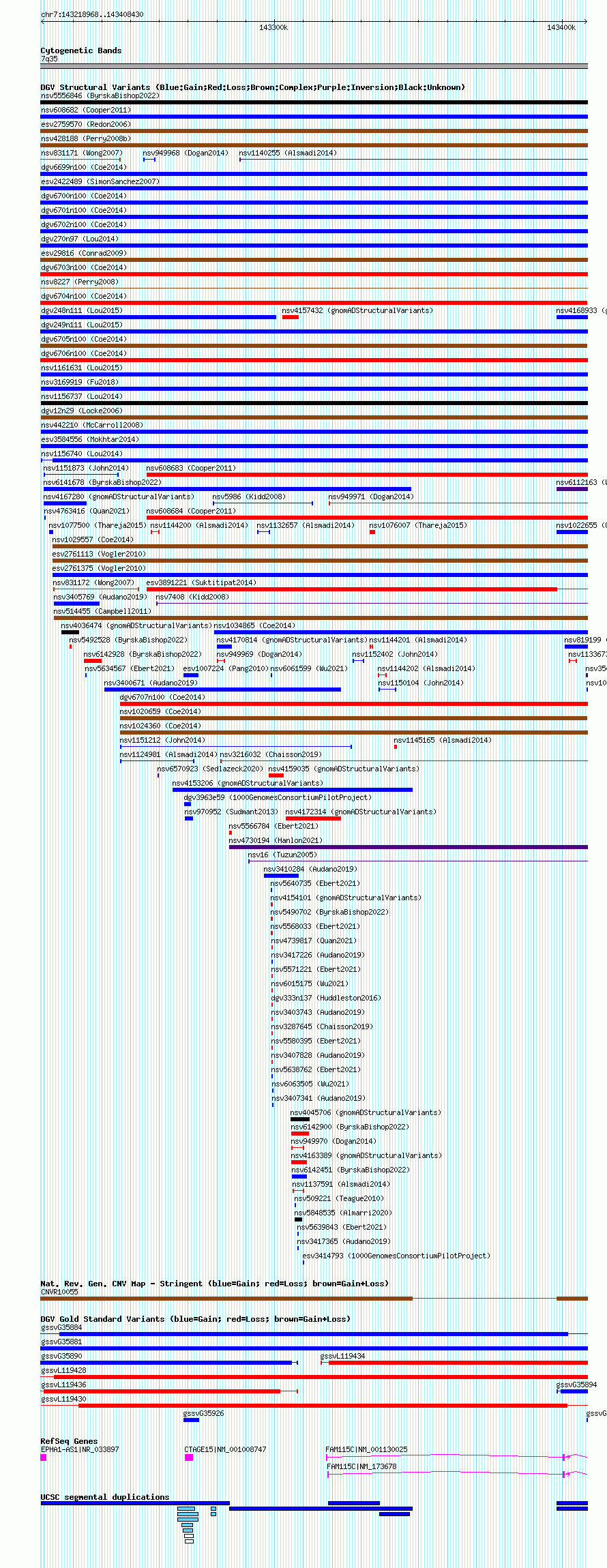Select the nsv4157432 (gnomADStructuralVariants) label

[x=357, y=310]
